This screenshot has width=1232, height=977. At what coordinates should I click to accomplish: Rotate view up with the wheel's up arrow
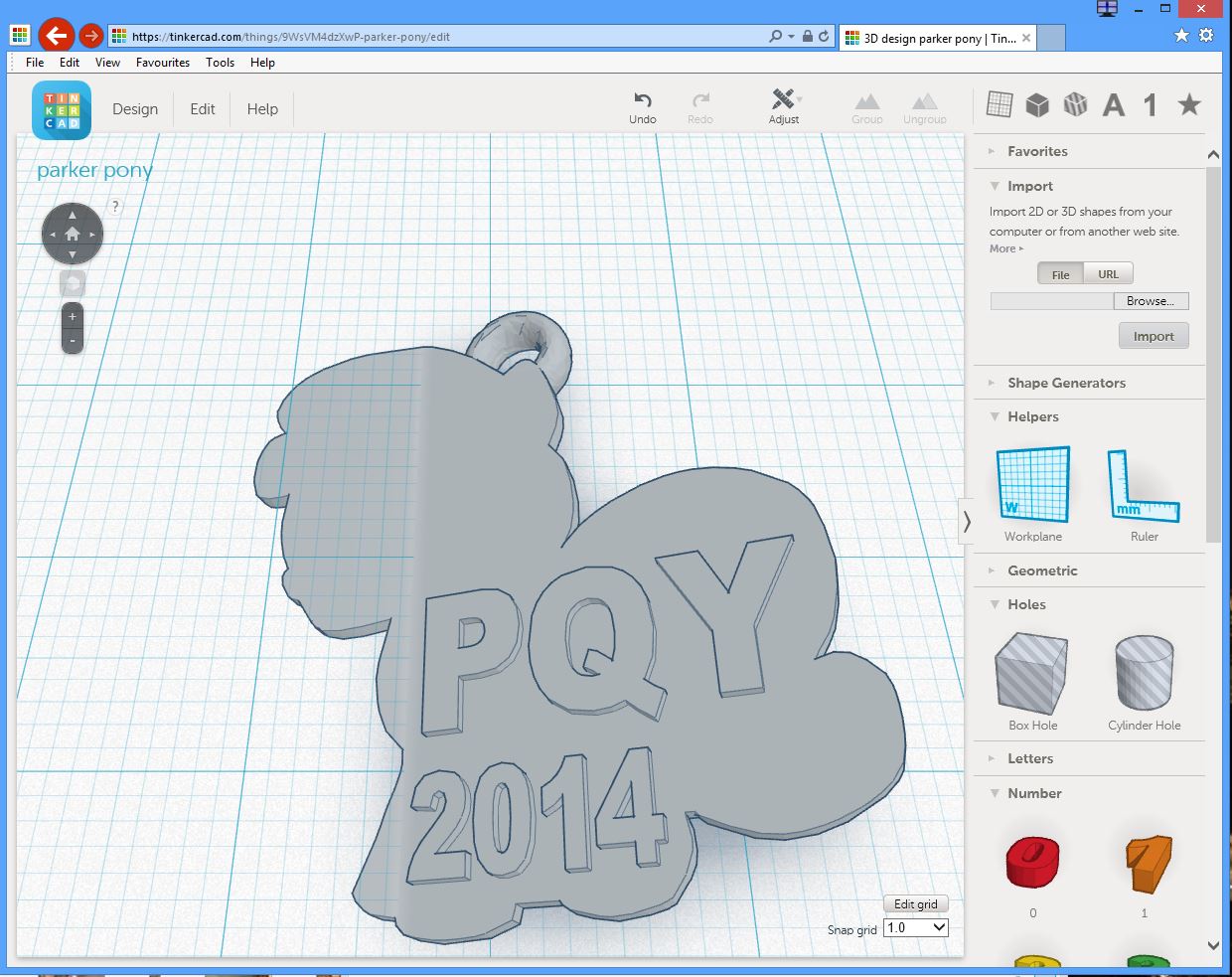point(73,215)
